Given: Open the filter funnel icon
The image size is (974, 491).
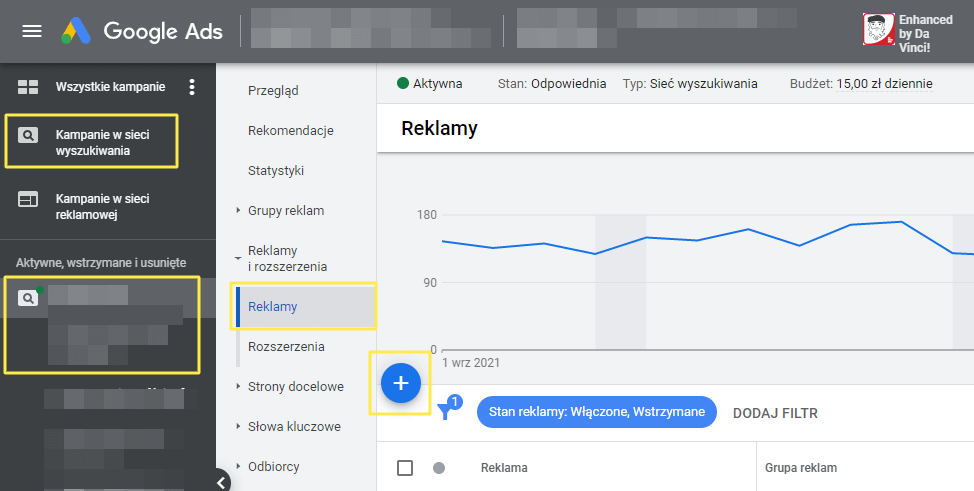Looking at the screenshot, I should point(446,411).
